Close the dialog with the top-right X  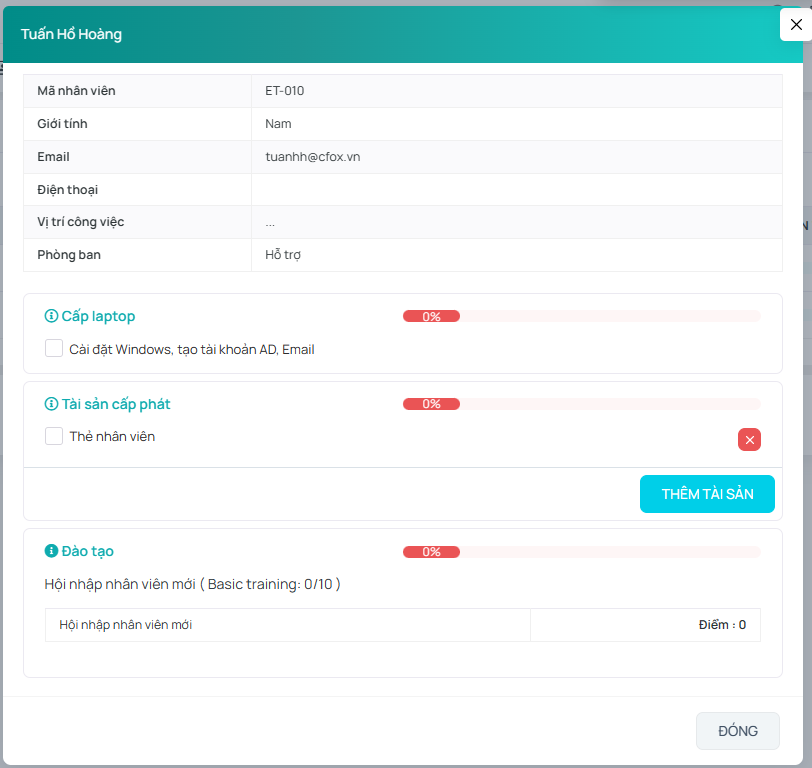click(x=795, y=25)
